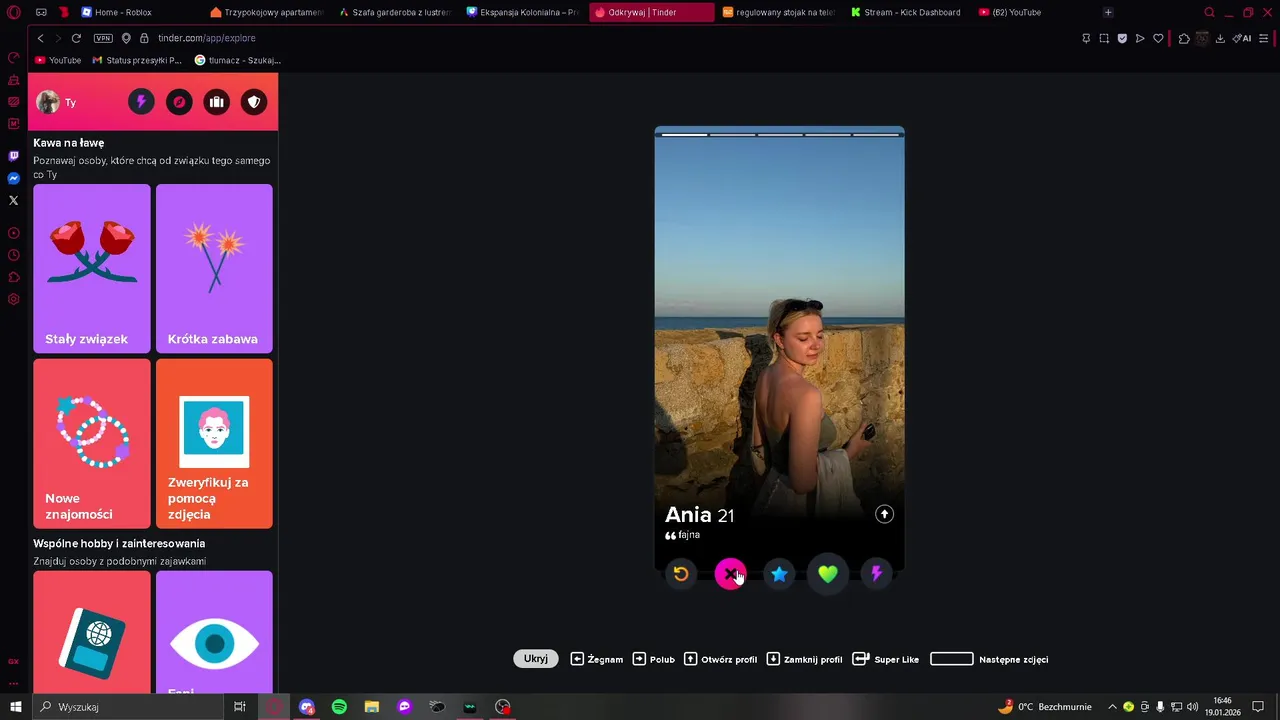Reload the Tinder page
Image resolution: width=1280 pixels, height=720 pixels.
pyautogui.click(x=76, y=38)
